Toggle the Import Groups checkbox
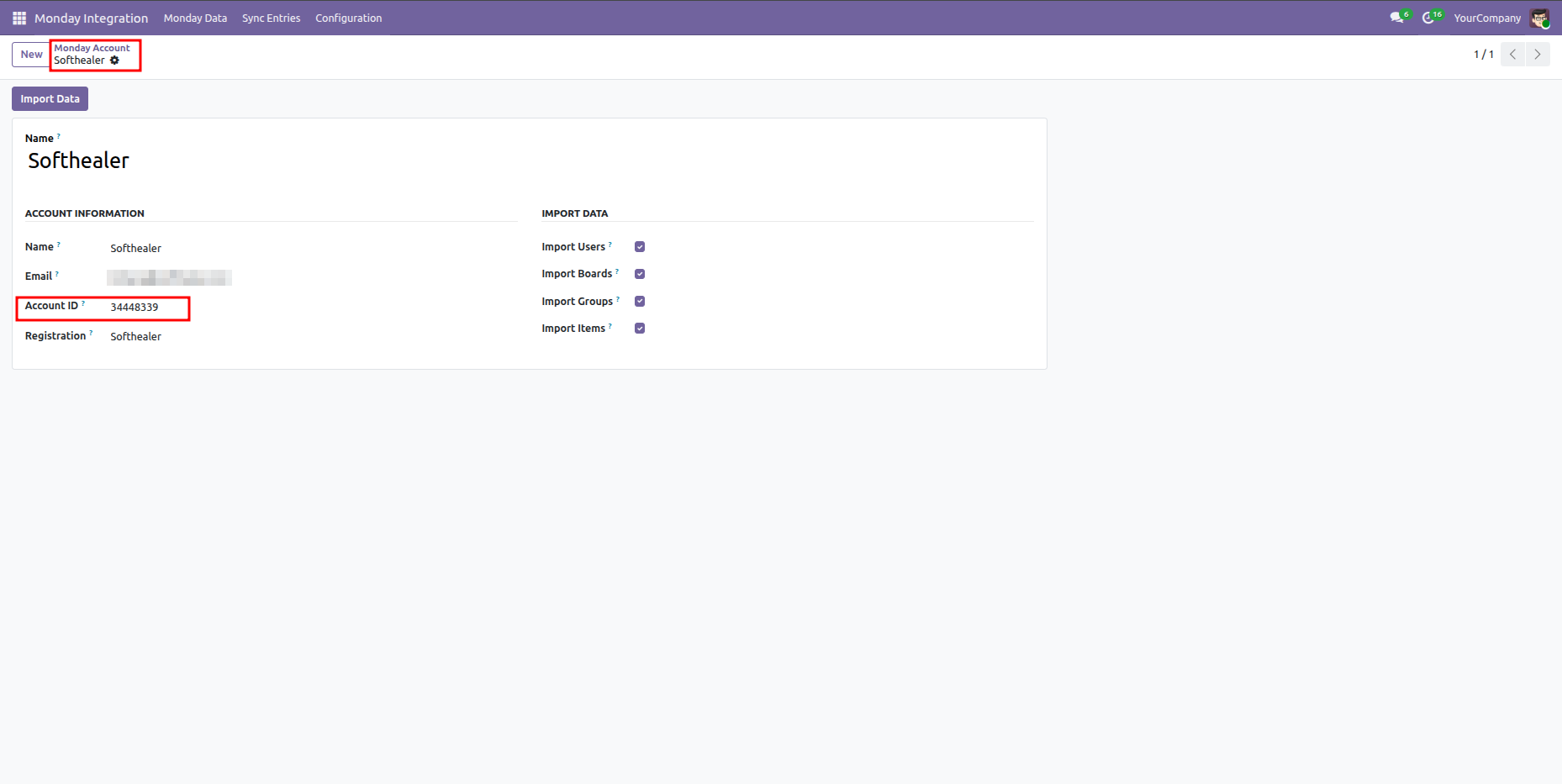This screenshot has height=784, width=1562. click(640, 301)
